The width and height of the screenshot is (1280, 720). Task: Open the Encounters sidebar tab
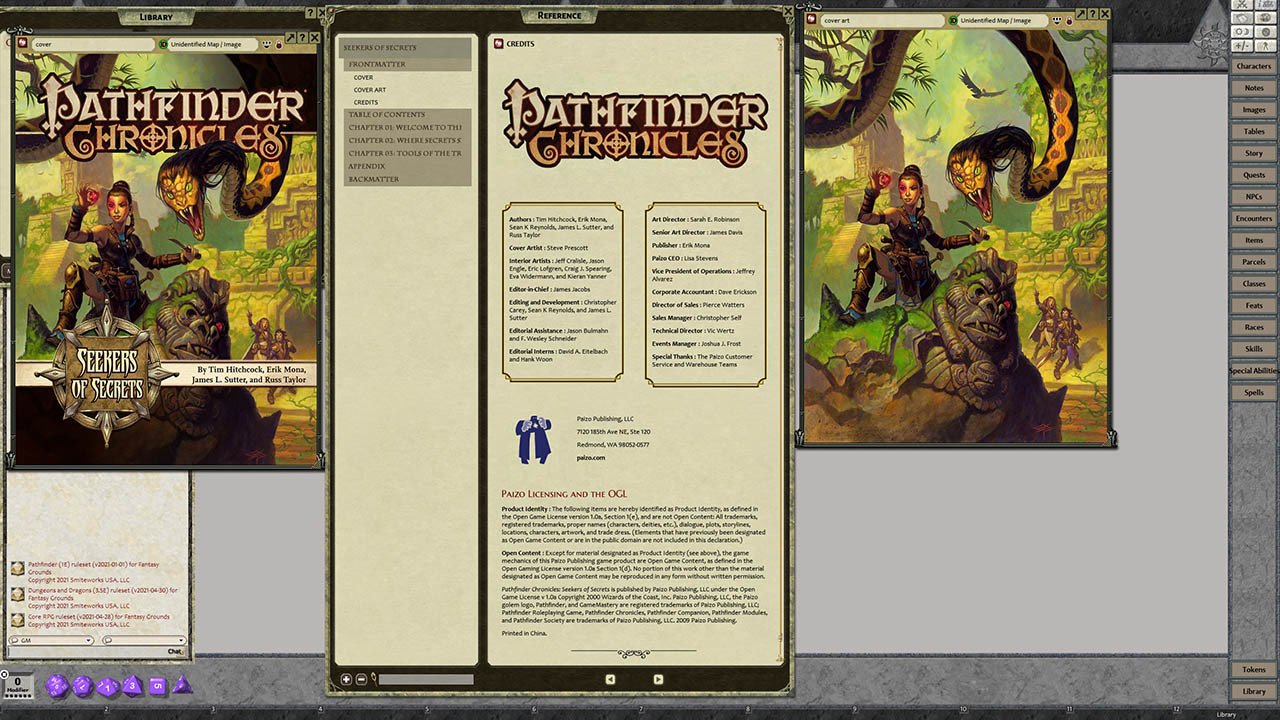[1253, 219]
